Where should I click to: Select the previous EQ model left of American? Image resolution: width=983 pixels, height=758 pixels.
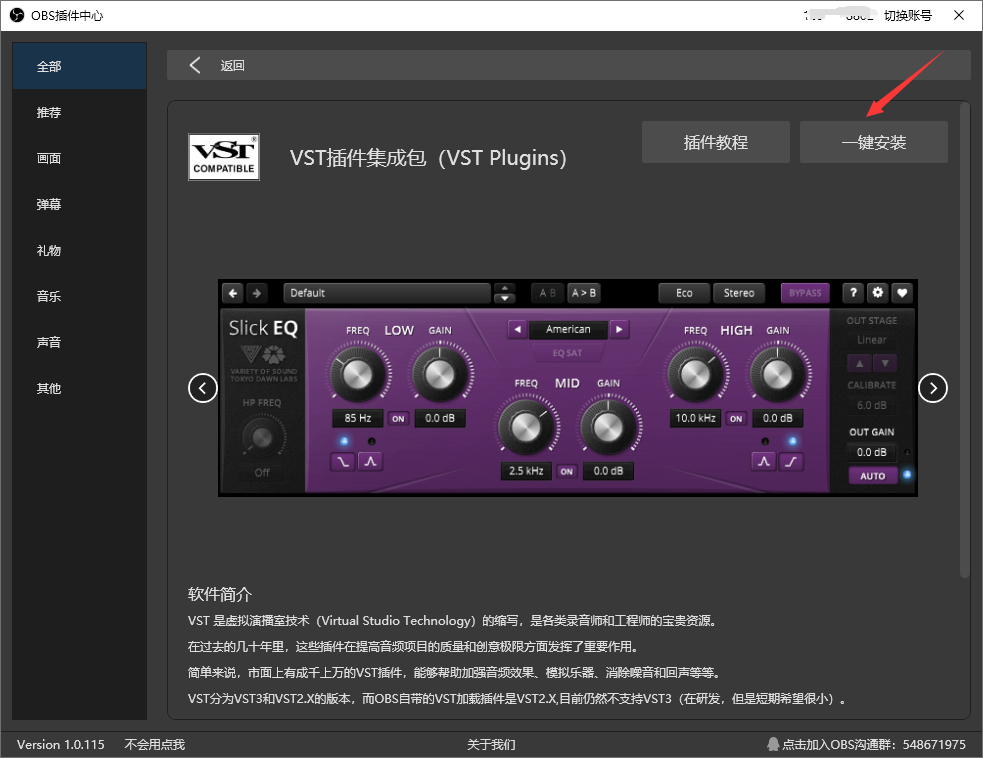[x=517, y=329]
